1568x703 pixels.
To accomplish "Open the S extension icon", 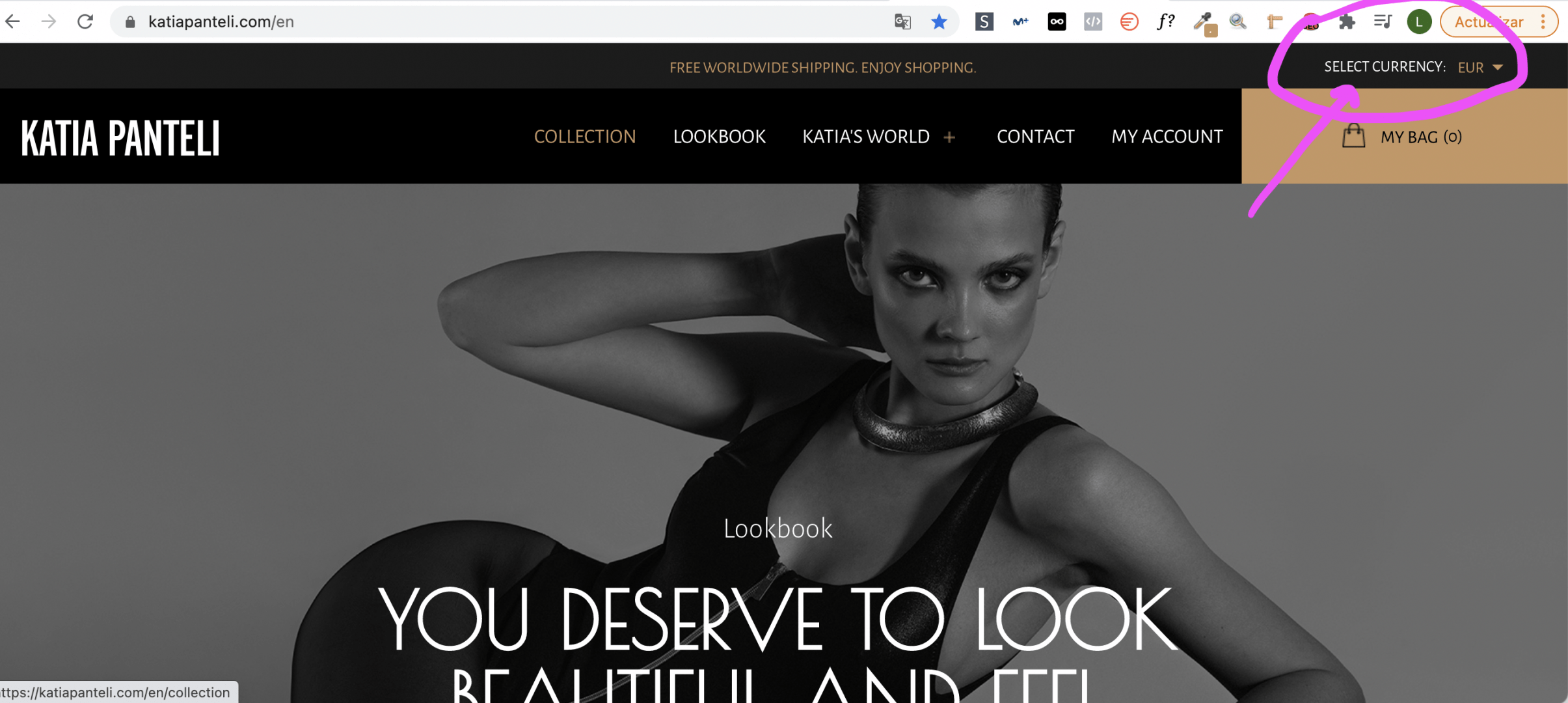I will pyautogui.click(x=984, y=21).
